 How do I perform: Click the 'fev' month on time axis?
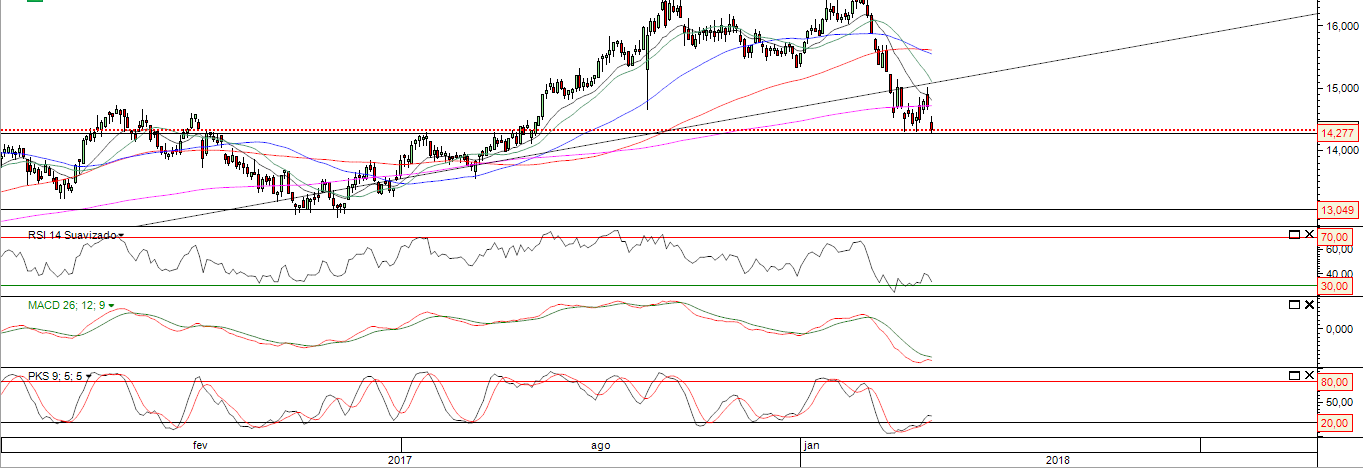pos(200,445)
